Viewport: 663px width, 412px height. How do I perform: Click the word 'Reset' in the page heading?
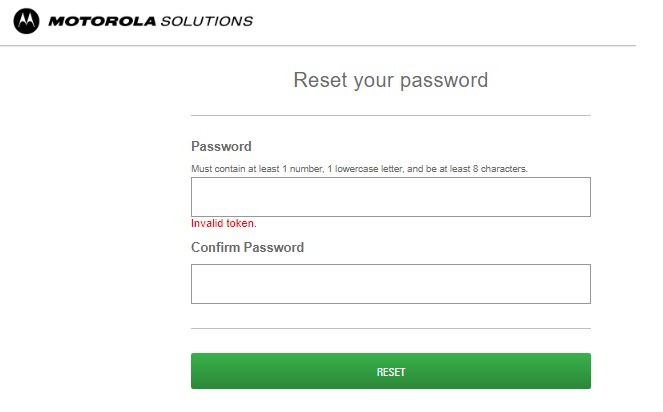pos(321,80)
